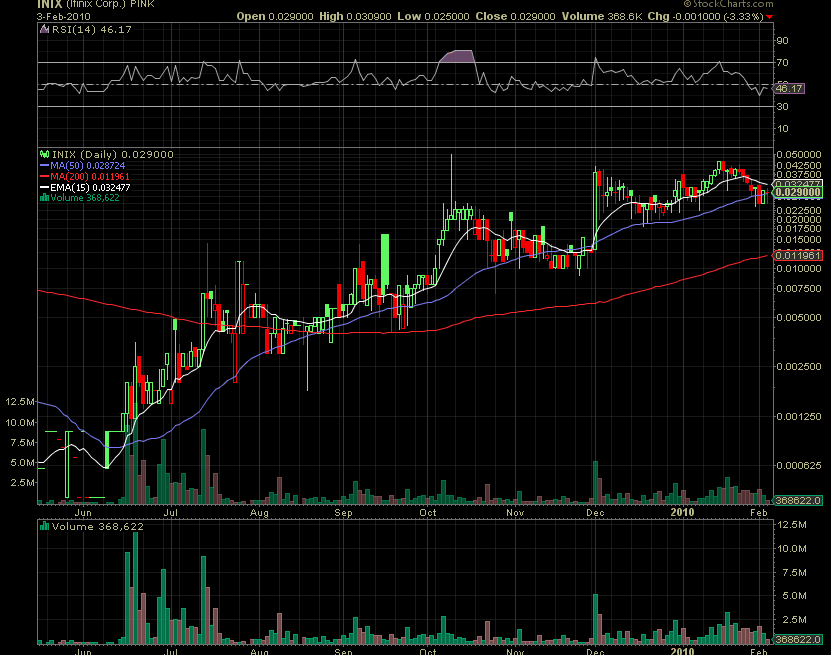This screenshot has height=655, width=831.
Task: Click 2.5M on the lower Volume panel's right axis
Action: click(x=794, y=619)
